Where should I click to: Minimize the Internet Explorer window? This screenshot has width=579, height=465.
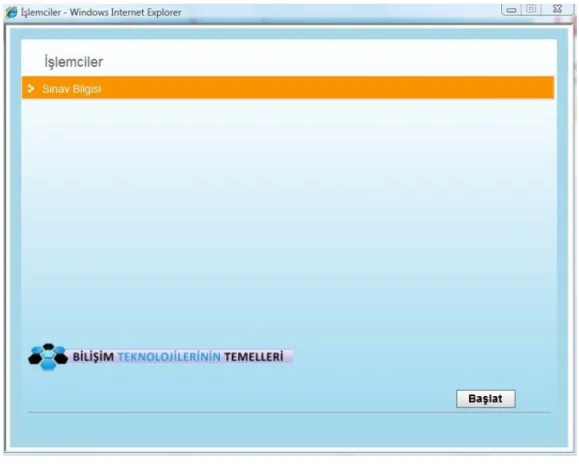511,10
